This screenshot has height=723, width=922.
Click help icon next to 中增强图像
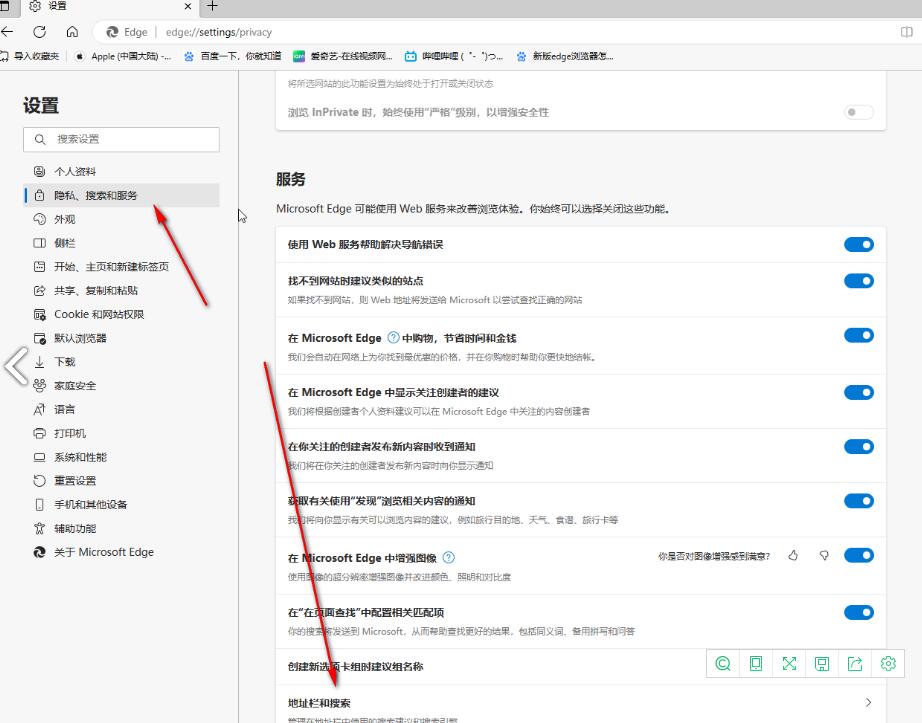(449, 557)
